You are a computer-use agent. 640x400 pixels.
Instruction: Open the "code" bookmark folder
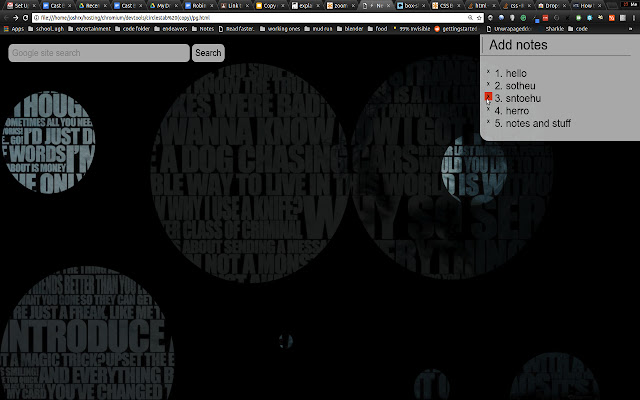[578, 29]
